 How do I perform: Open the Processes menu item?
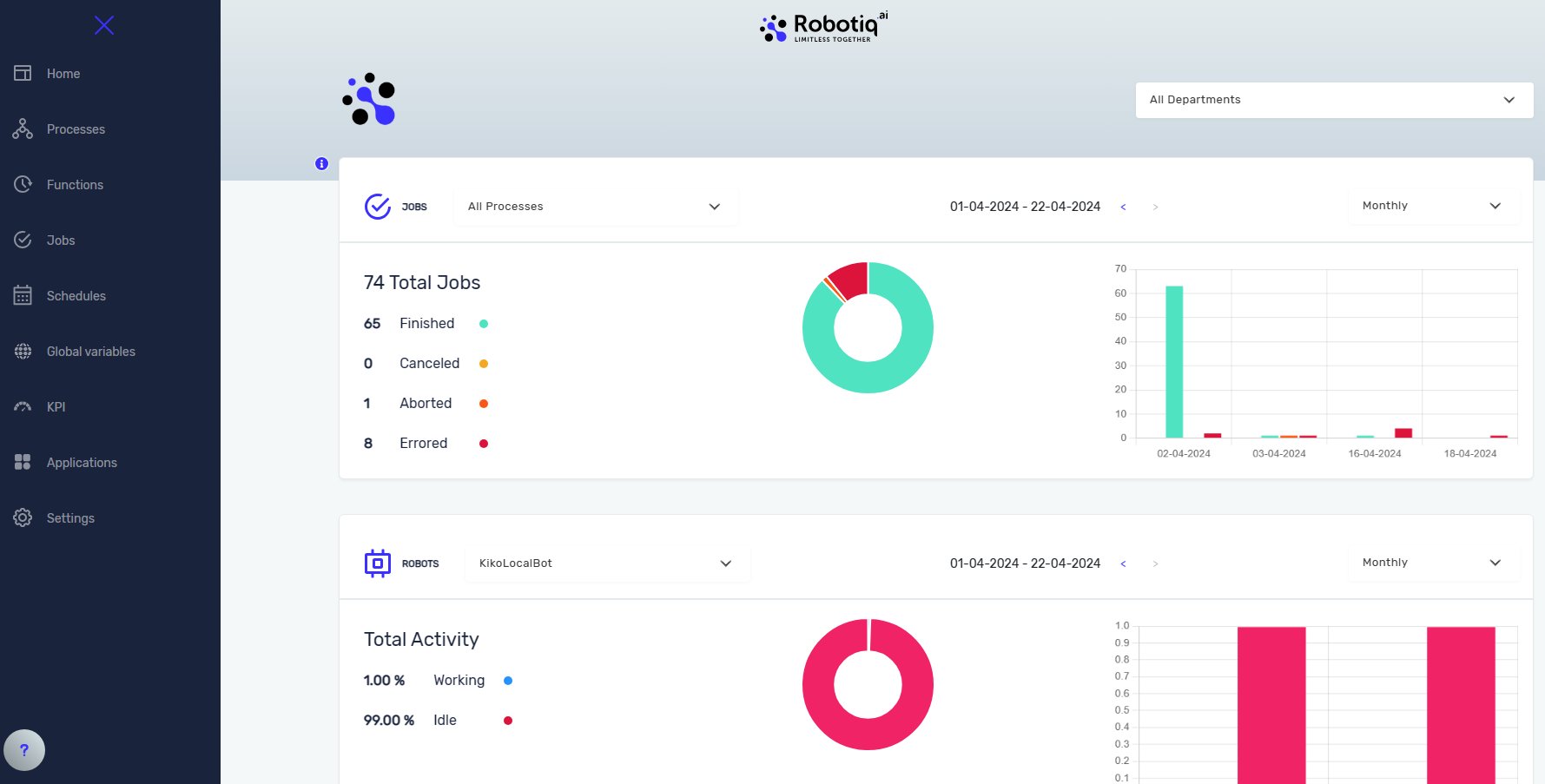tap(76, 129)
